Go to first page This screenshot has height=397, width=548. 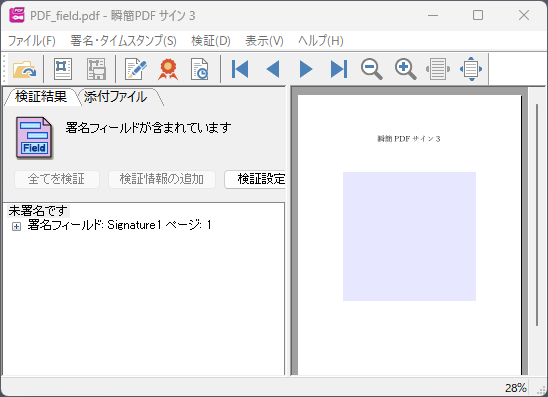tap(240, 69)
